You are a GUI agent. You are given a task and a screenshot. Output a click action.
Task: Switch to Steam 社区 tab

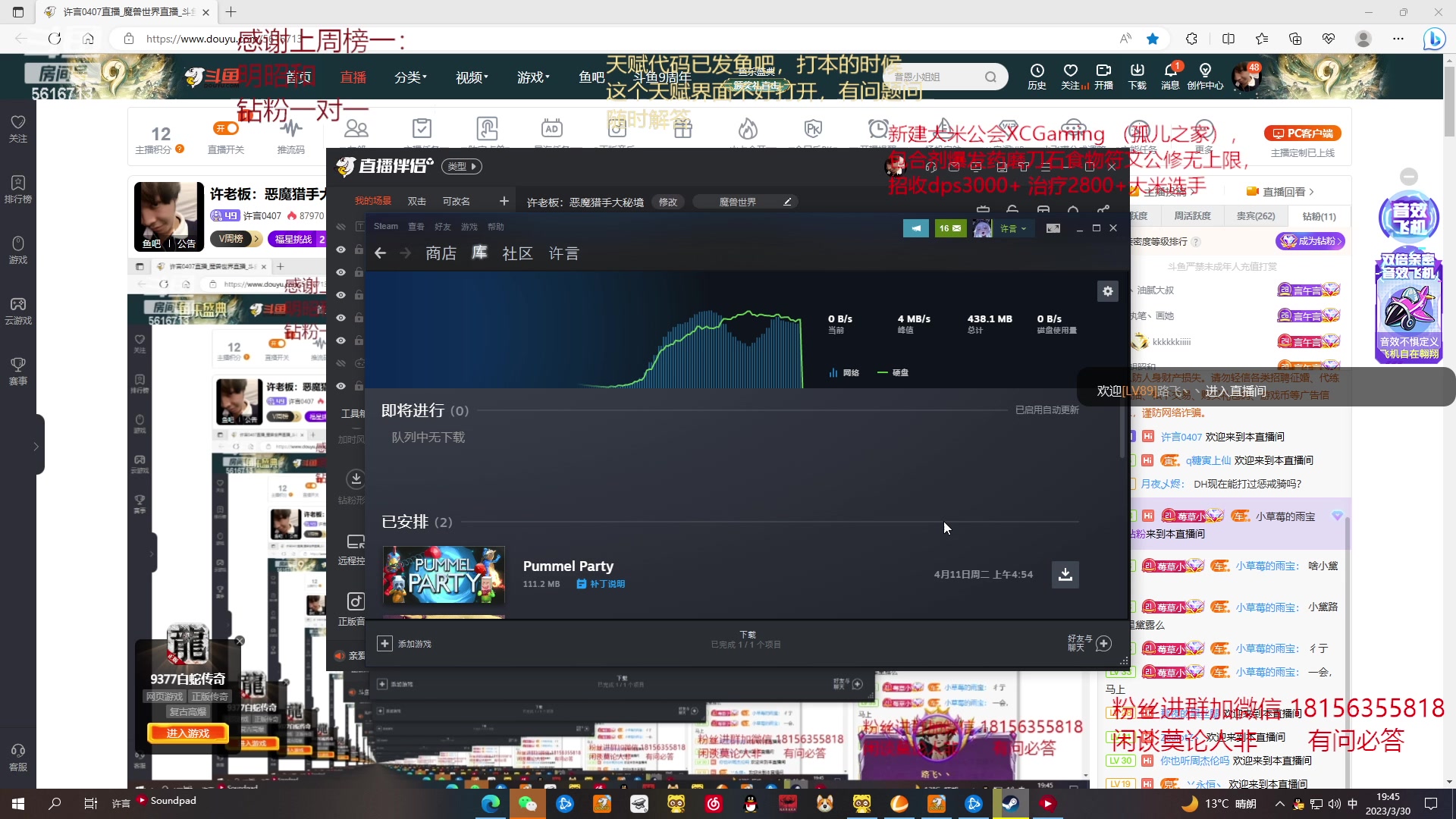coord(517,253)
